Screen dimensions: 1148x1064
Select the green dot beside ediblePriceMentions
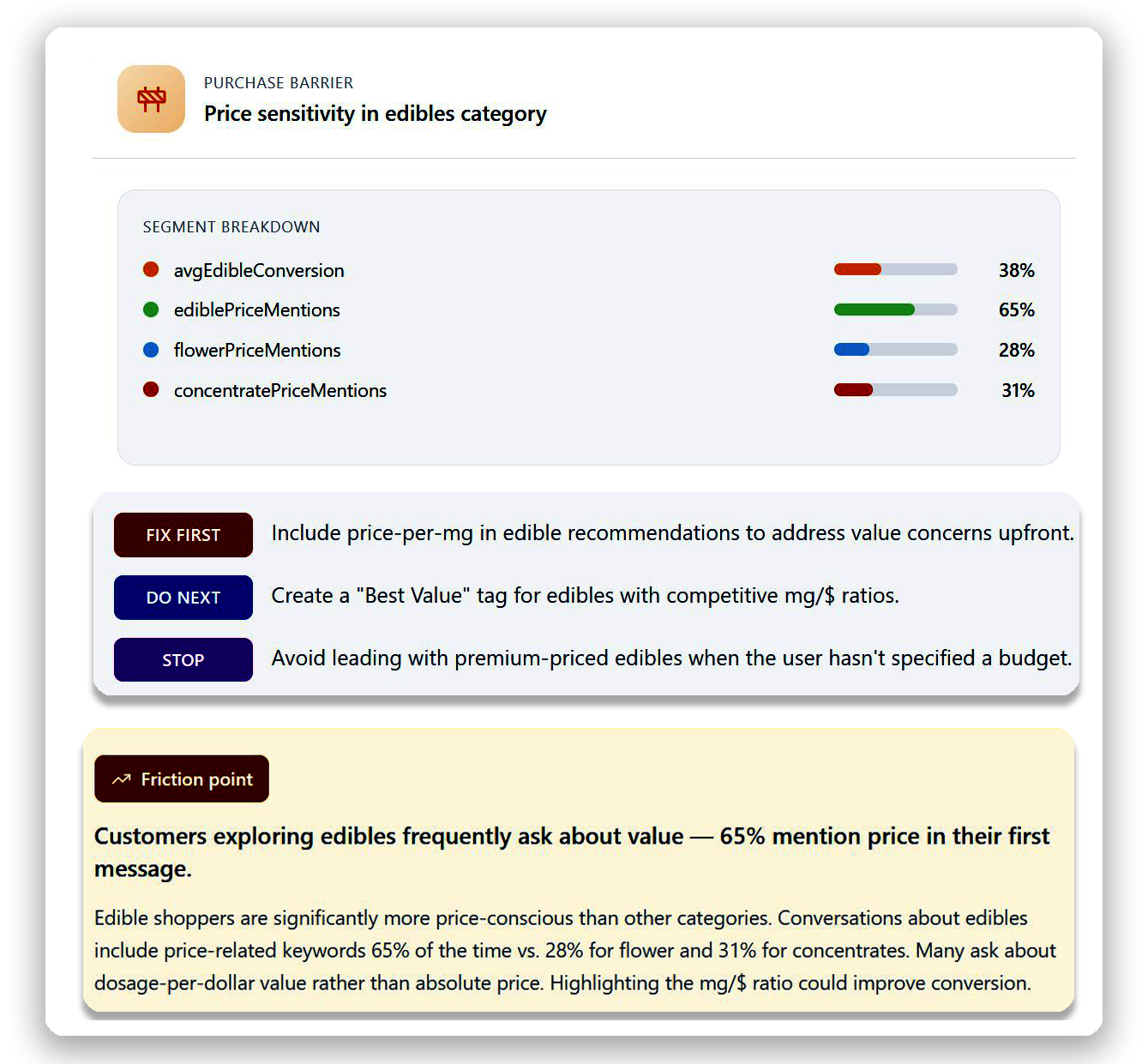tap(151, 310)
